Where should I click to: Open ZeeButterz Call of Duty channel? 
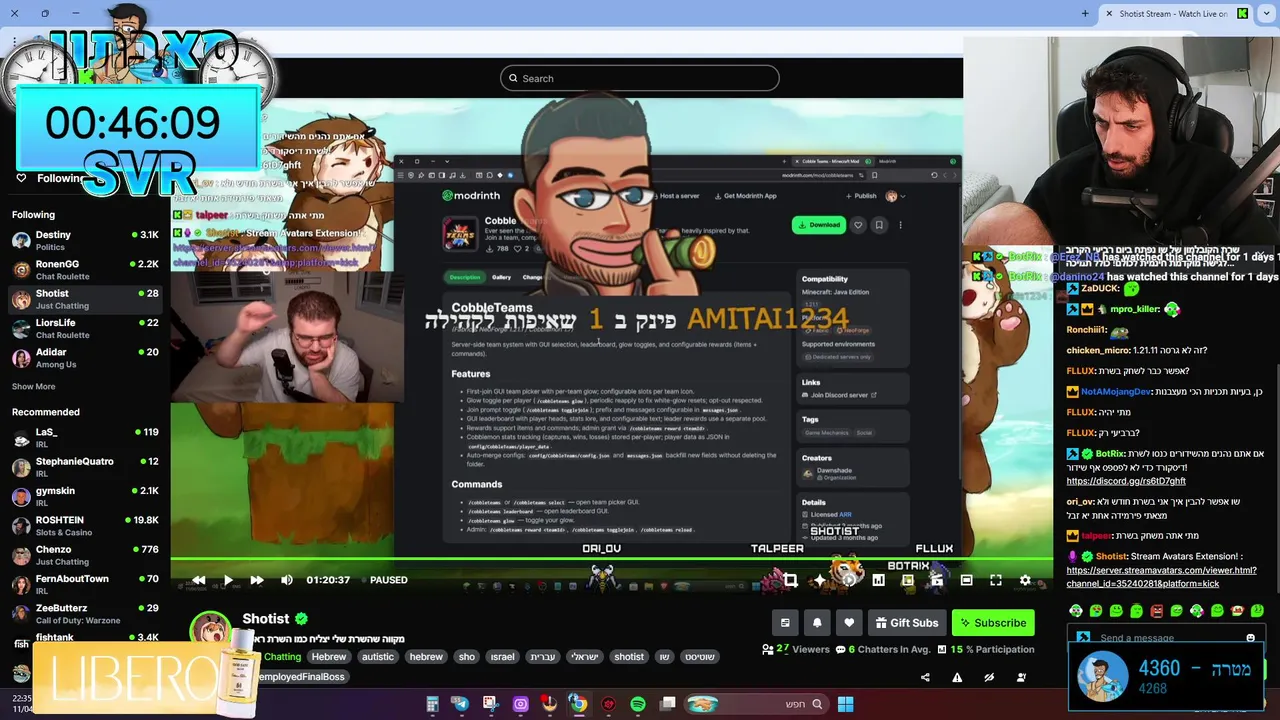click(85, 613)
